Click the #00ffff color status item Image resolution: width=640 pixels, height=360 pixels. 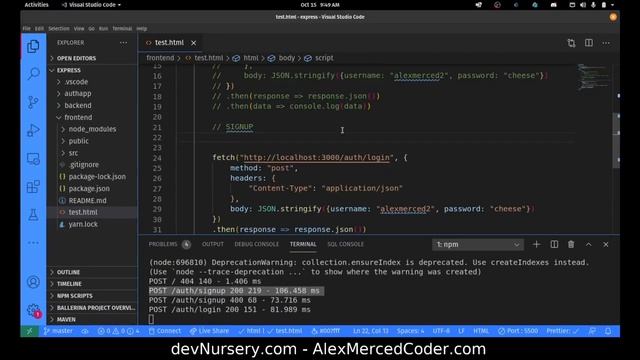coord(326,331)
